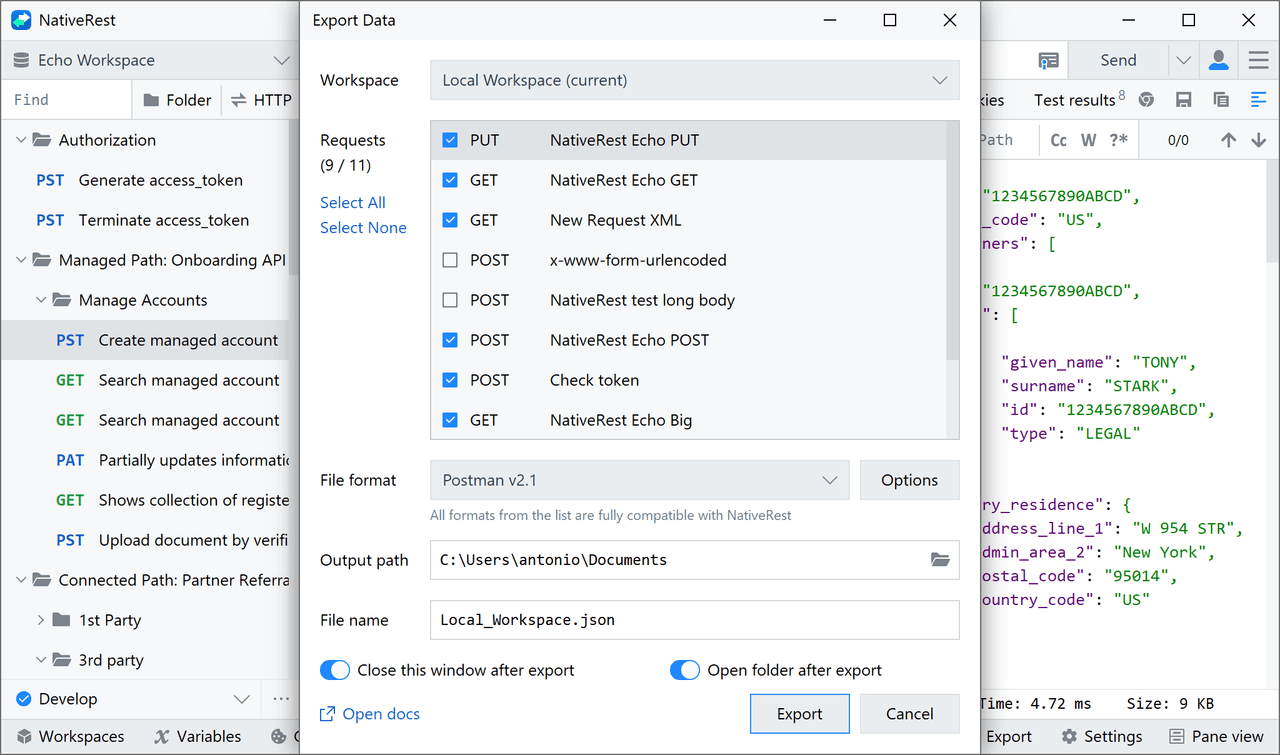Viewport: 1280px width, 755px height.
Task: Toggle Close this window after export
Action: point(335,670)
